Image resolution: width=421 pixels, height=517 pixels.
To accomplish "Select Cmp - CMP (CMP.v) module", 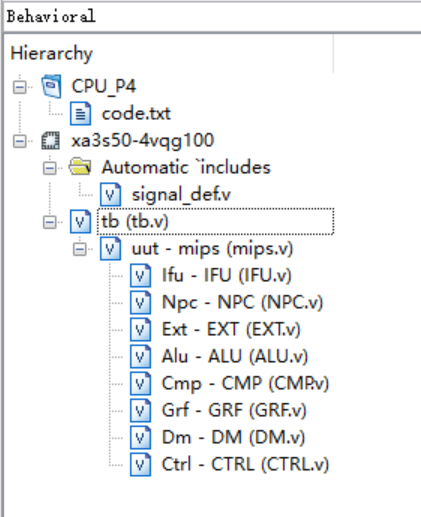I will pyautogui.click(x=245, y=384).
